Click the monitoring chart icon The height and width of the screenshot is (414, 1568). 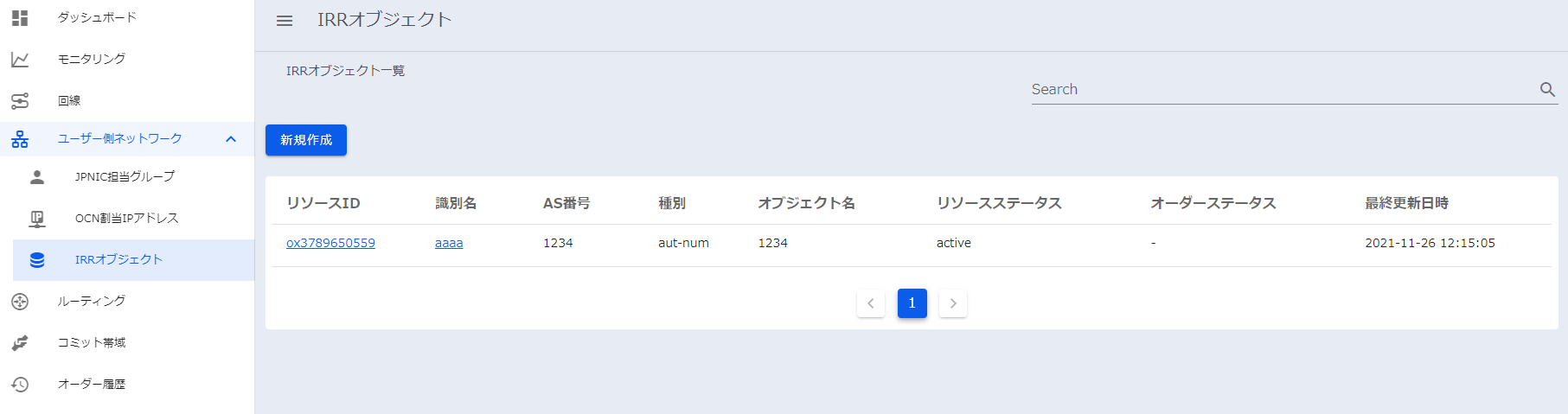[20, 60]
